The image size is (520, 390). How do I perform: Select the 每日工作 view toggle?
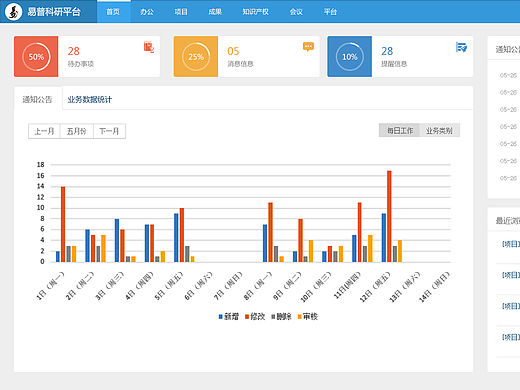399,130
